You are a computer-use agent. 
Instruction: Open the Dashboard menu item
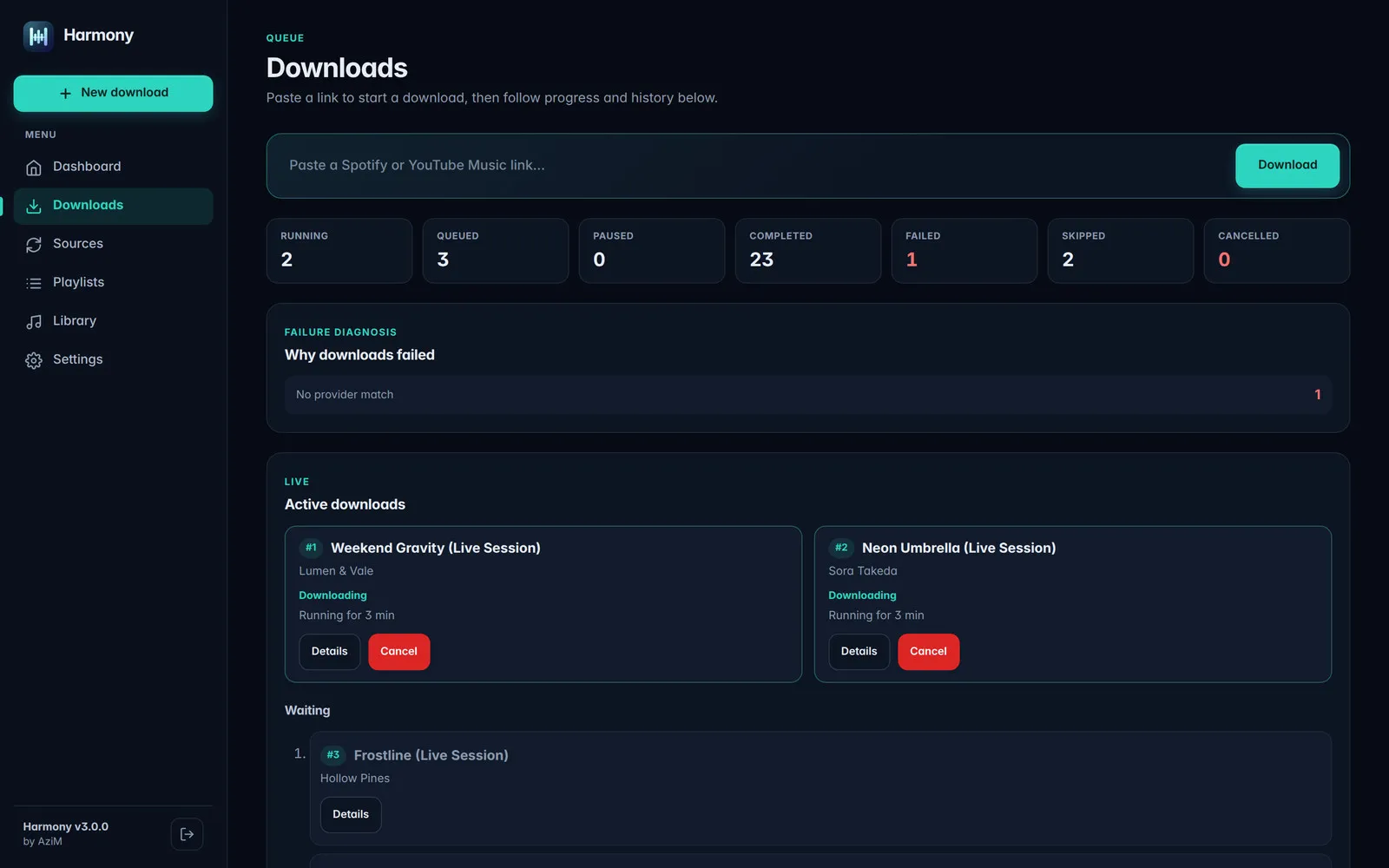coord(113,167)
